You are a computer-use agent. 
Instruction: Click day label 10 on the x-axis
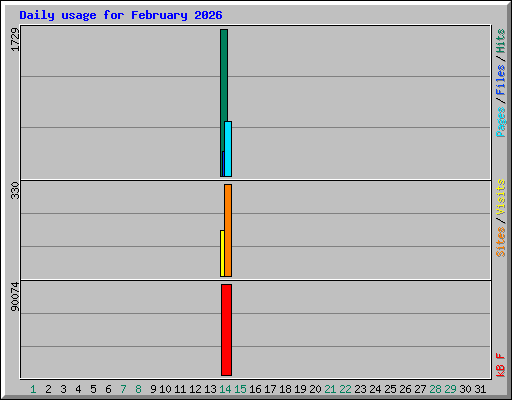(165, 389)
